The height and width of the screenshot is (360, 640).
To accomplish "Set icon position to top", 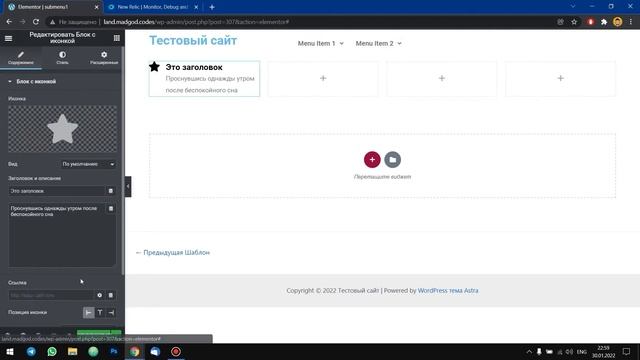I will coord(100,313).
